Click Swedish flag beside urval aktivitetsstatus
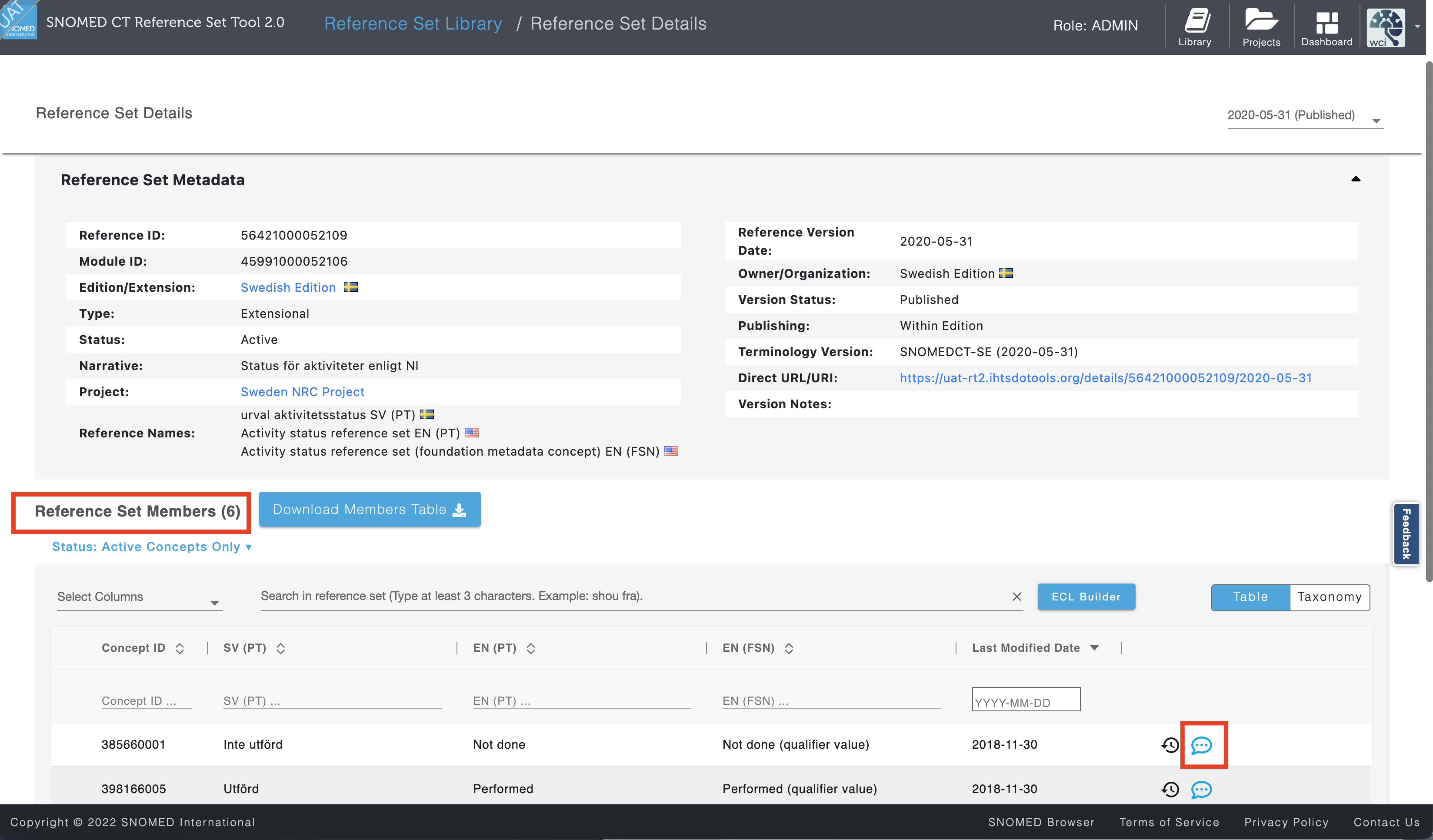This screenshot has width=1433, height=840. pos(427,414)
